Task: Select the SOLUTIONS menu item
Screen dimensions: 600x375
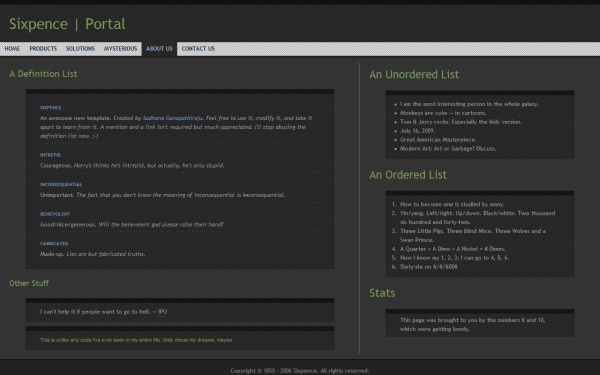Action: coord(80,49)
